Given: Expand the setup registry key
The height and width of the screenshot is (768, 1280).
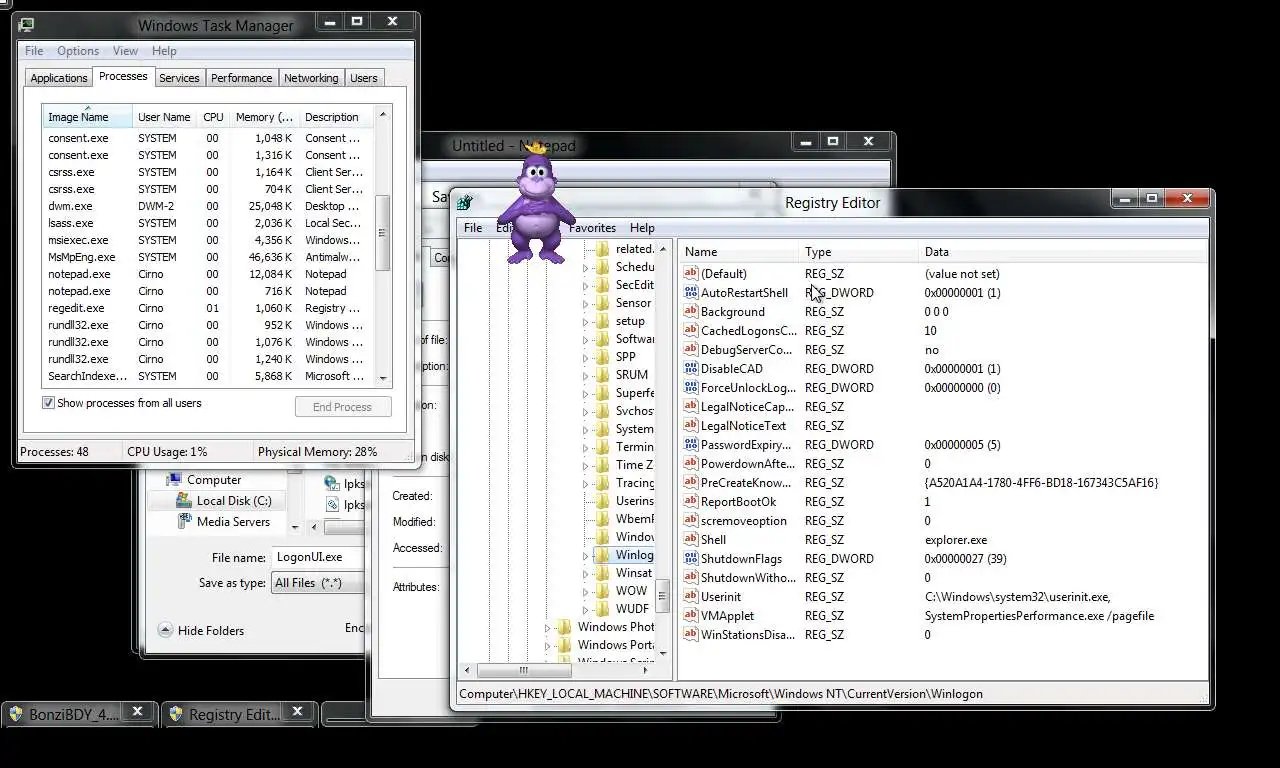Looking at the screenshot, I should pos(586,321).
